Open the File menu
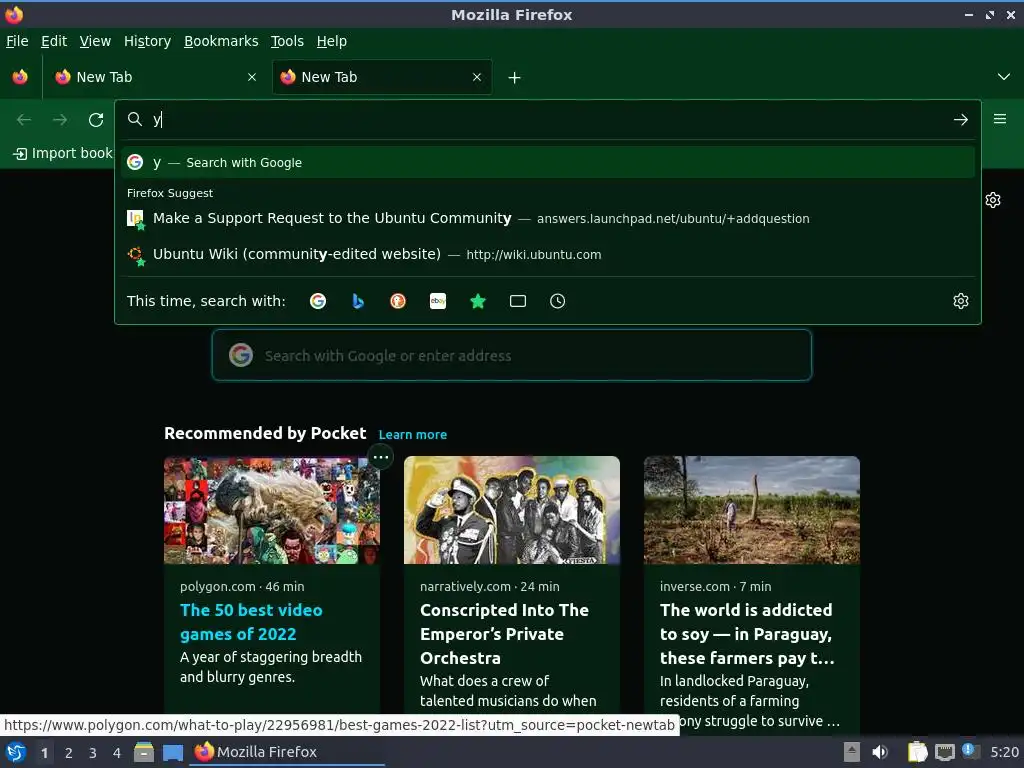The image size is (1024, 768). (x=17, y=41)
